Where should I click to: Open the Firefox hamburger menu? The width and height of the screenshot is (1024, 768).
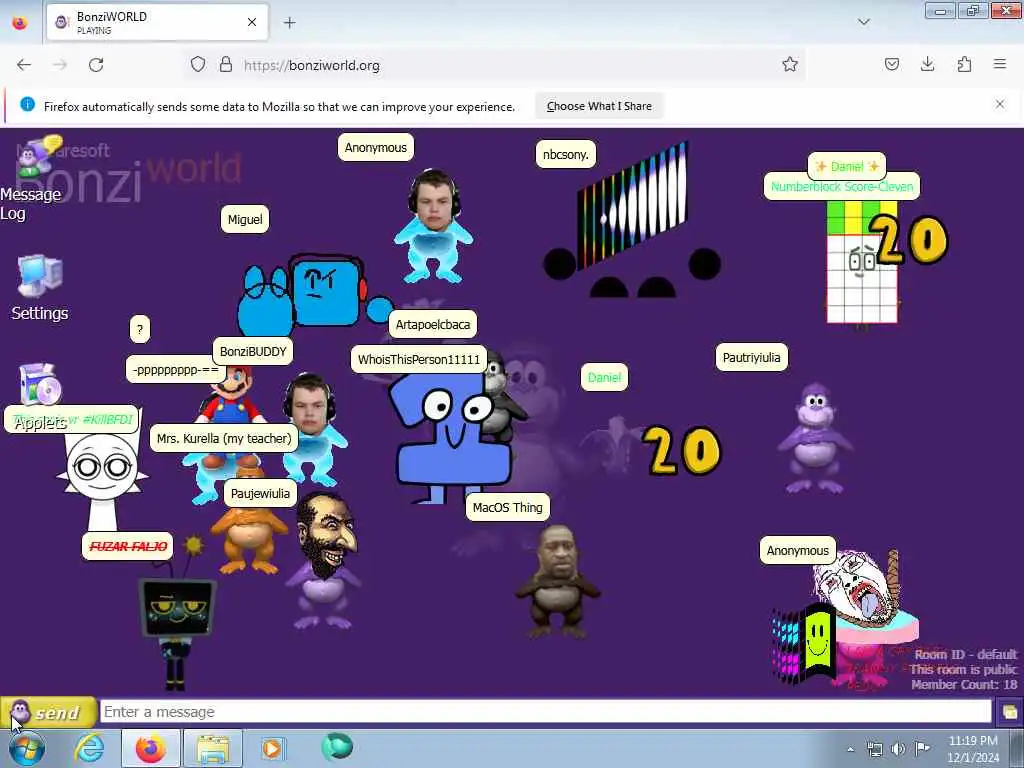pos(1000,64)
